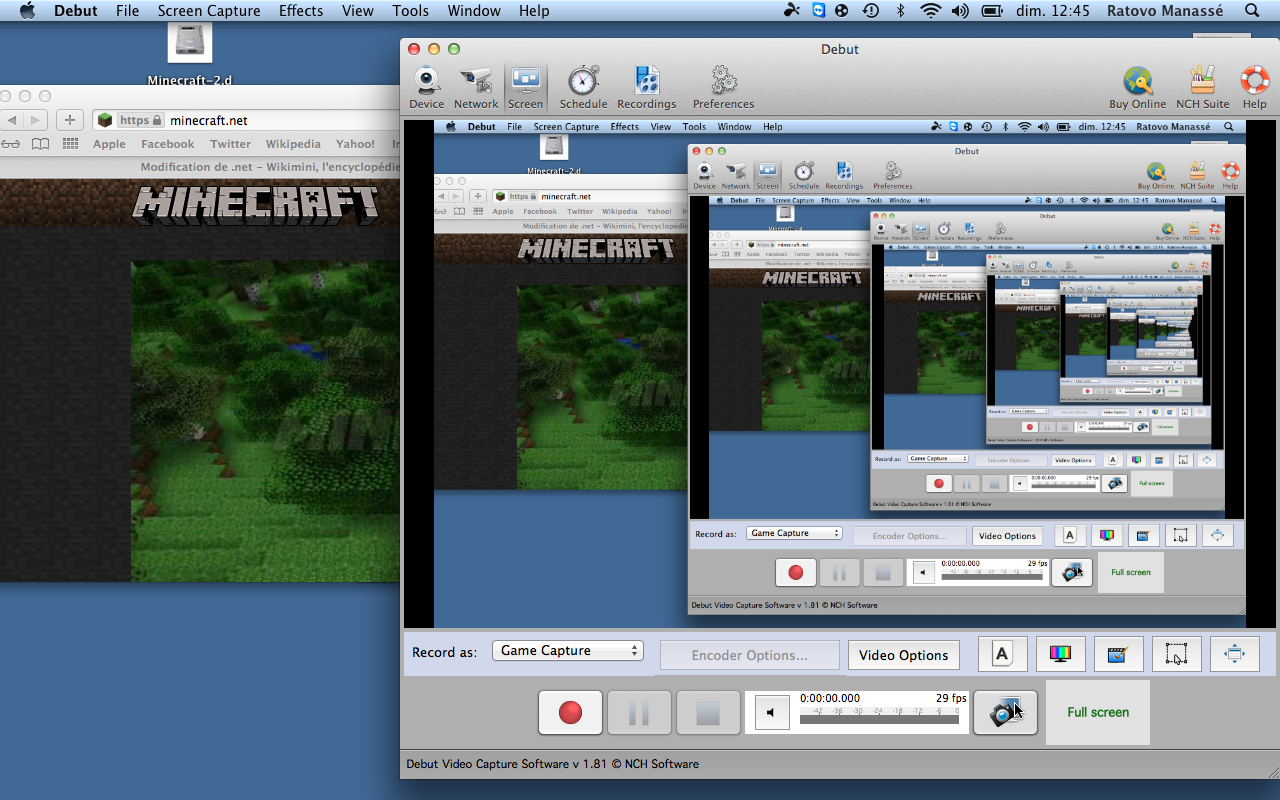
Task: Open the File menu
Action: pyautogui.click(x=127, y=11)
